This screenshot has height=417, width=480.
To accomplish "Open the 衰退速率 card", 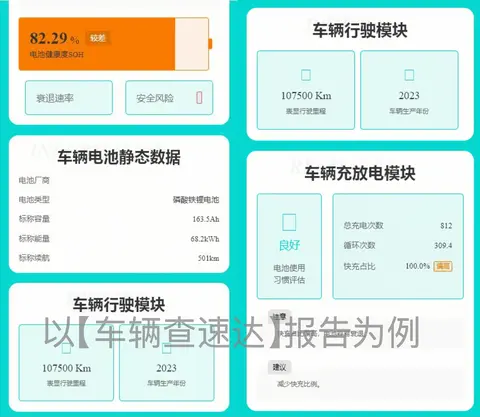I will 69,98.
